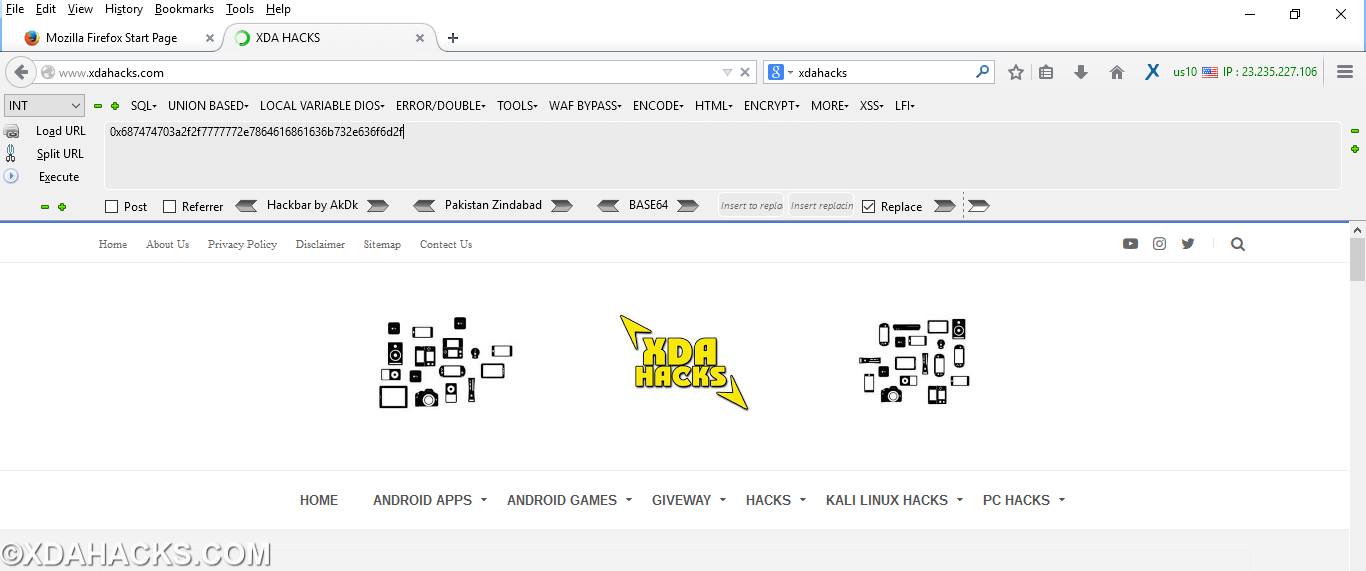The image size is (1366, 571).
Task: Open the XSS dropdown
Action: (x=871, y=106)
